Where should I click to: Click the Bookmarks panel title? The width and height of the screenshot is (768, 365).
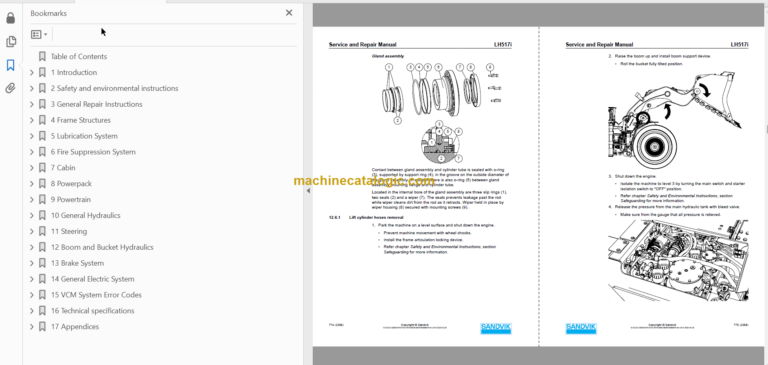[x=48, y=13]
